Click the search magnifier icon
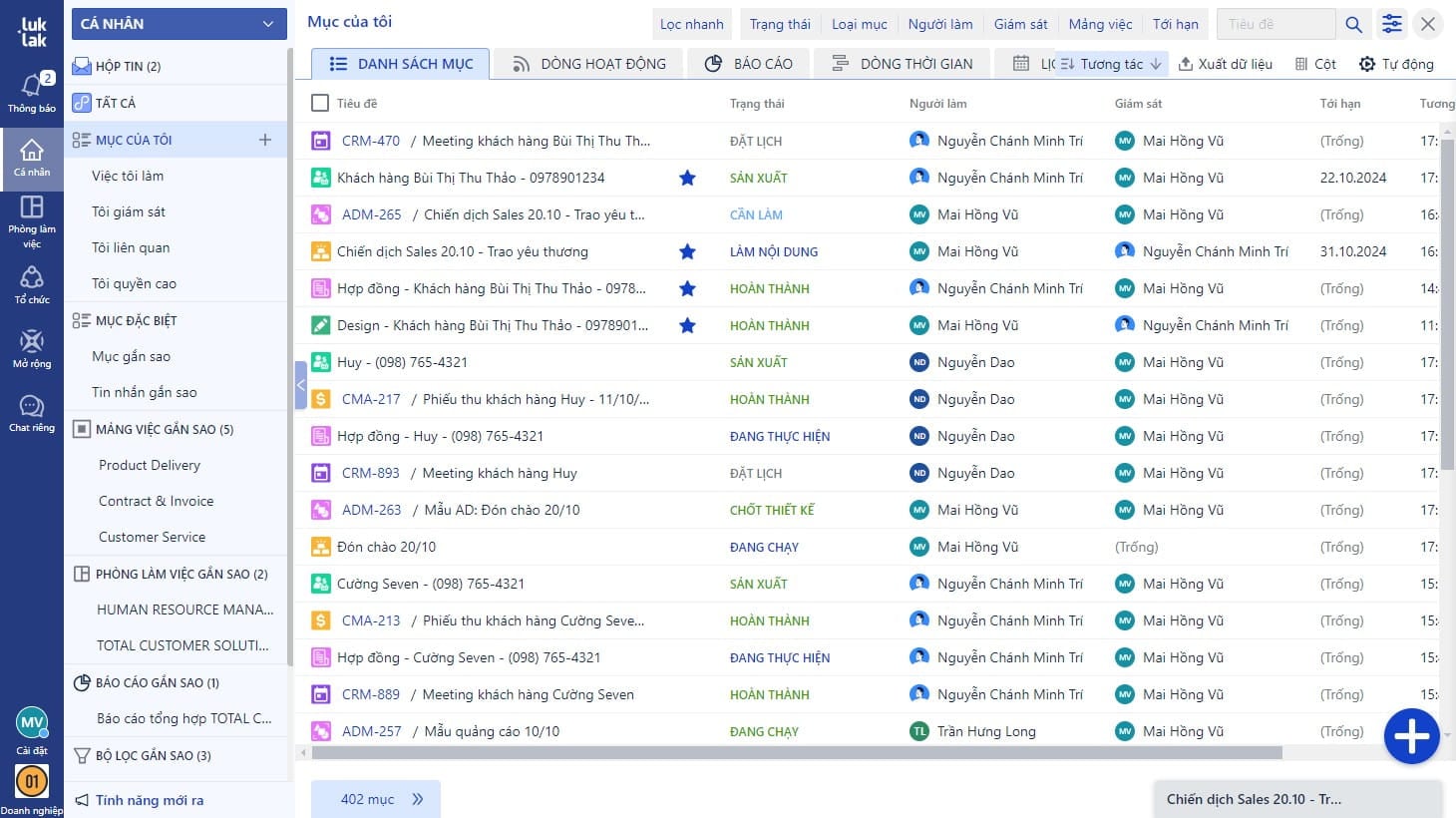Screen dimensions: 1456x818 (1353, 24)
